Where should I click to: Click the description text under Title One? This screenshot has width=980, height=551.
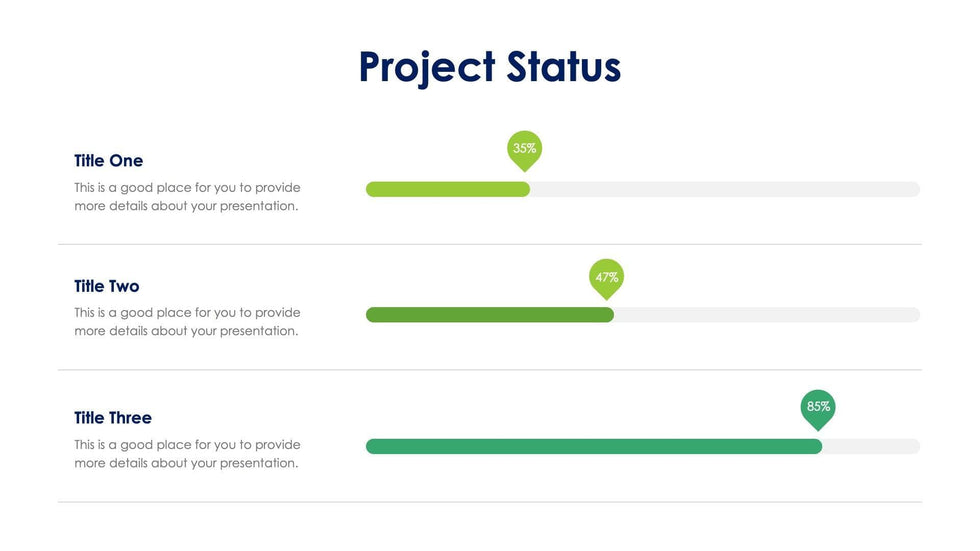click(187, 197)
